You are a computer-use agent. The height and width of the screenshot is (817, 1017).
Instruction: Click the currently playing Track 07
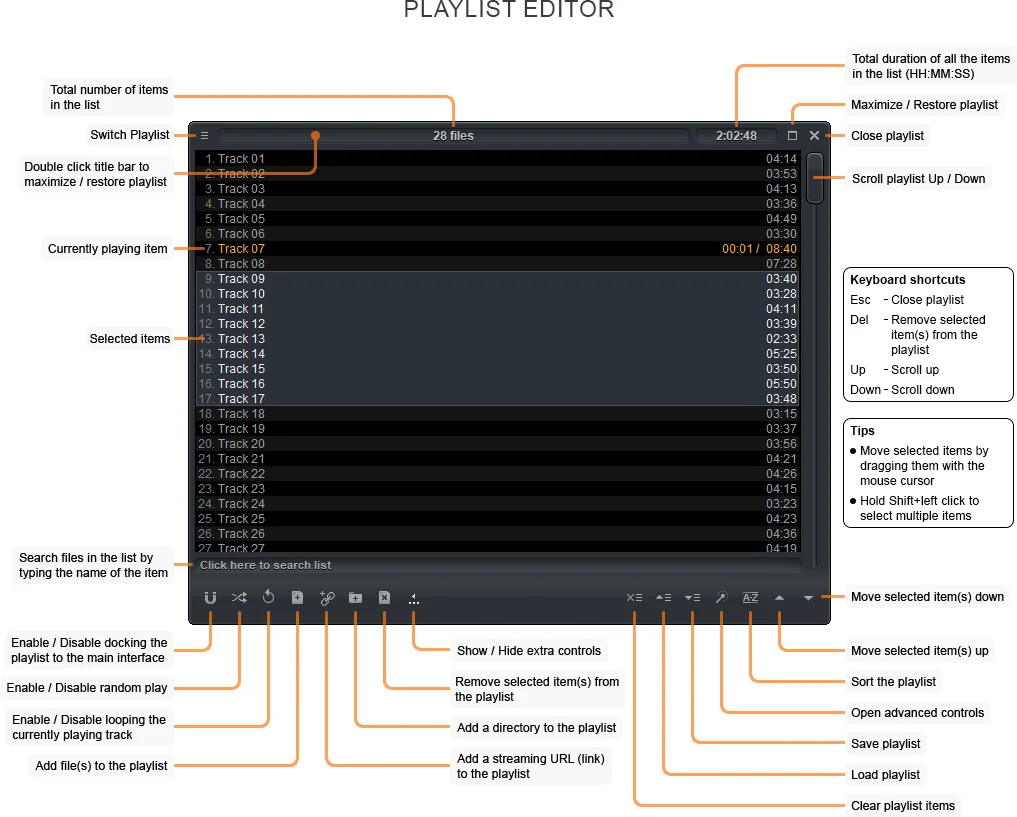pos(497,248)
